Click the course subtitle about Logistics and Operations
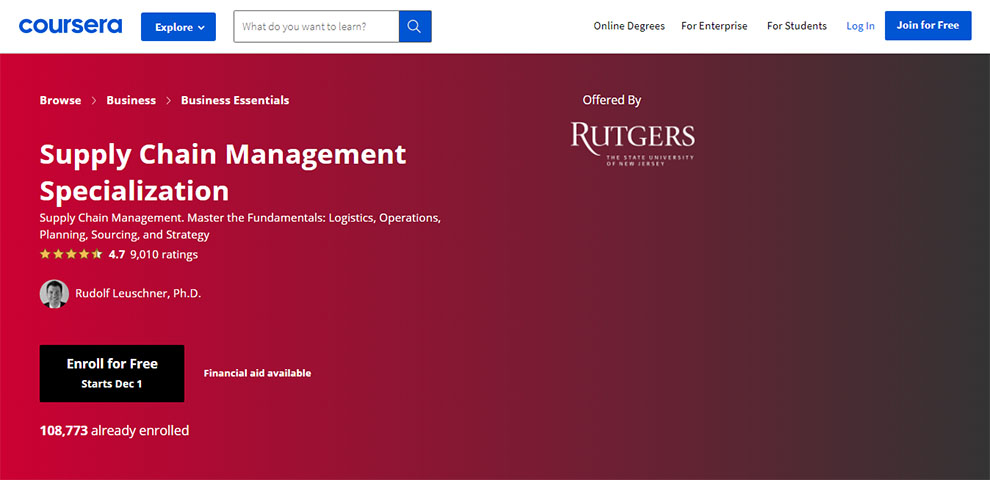Viewport: 990px width, 480px height. [240, 226]
